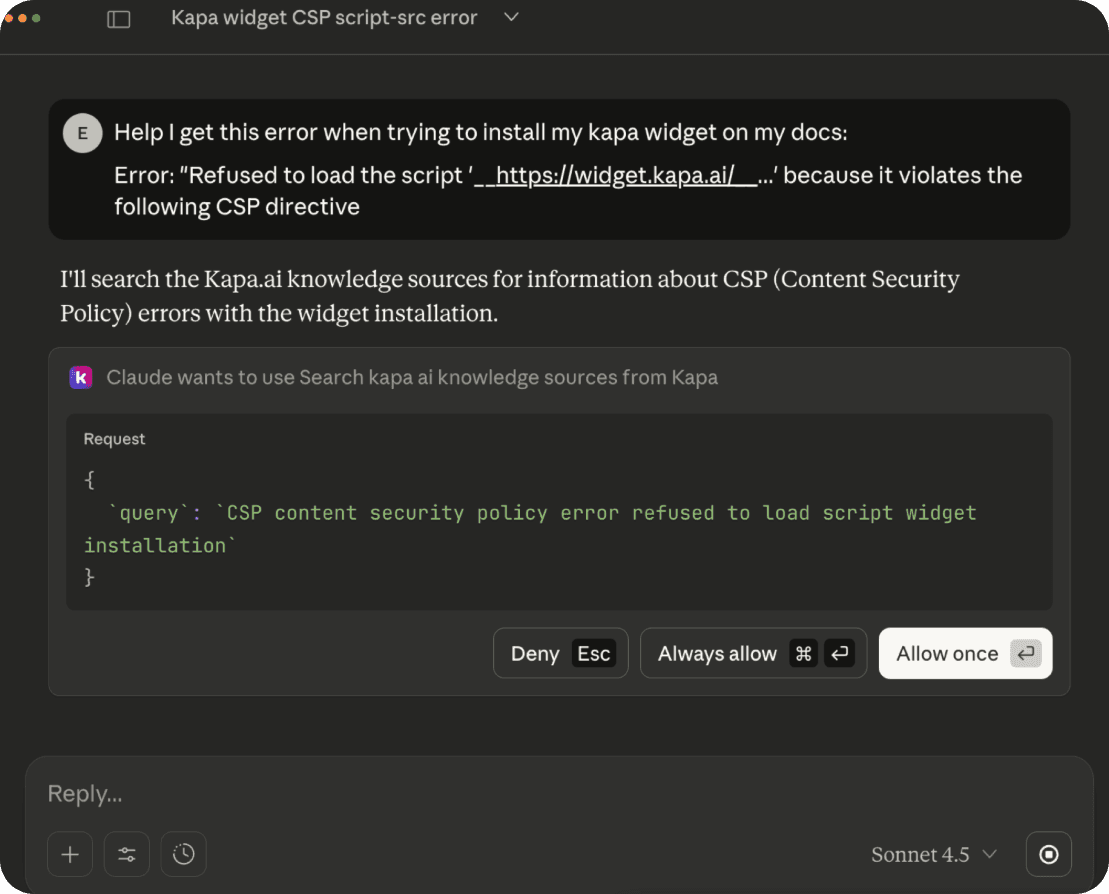
Task: Click the user avatar 'E'
Action: click(83, 133)
